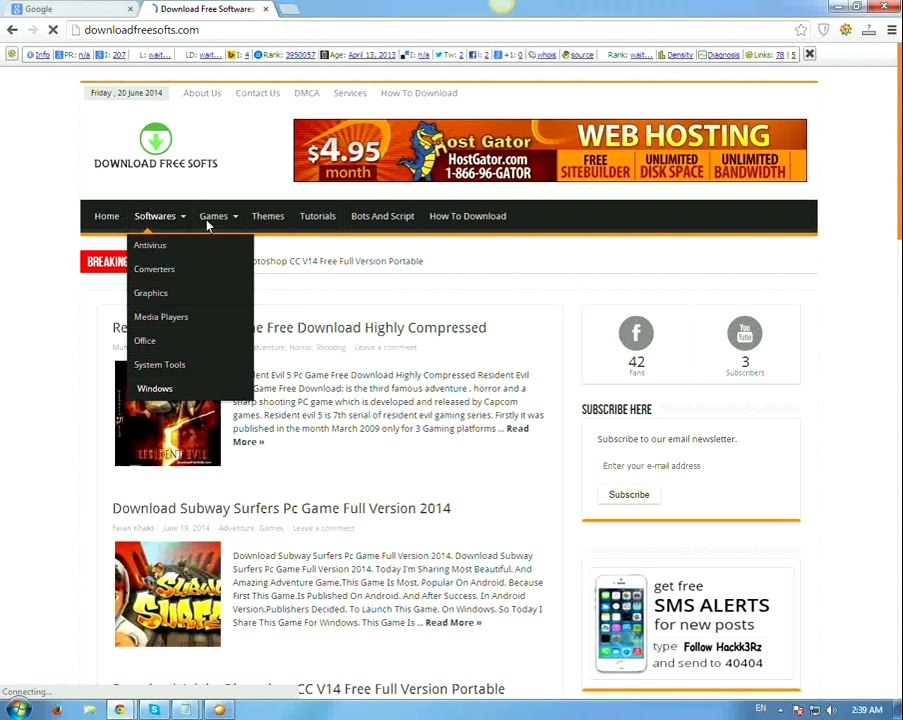
Task: Open Firefox from the taskbar
Action: tap(56, 710)
